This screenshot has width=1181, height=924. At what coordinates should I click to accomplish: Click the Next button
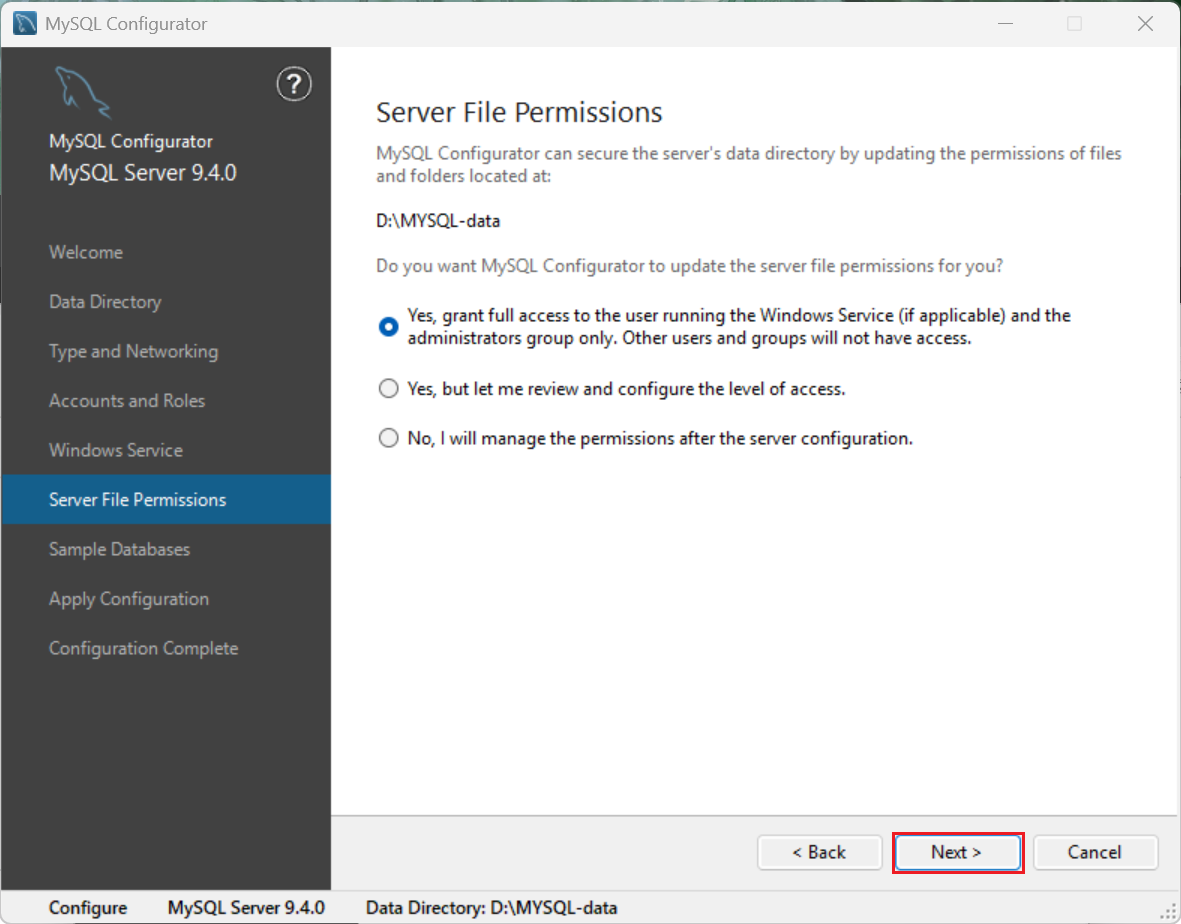click(957, 852)
